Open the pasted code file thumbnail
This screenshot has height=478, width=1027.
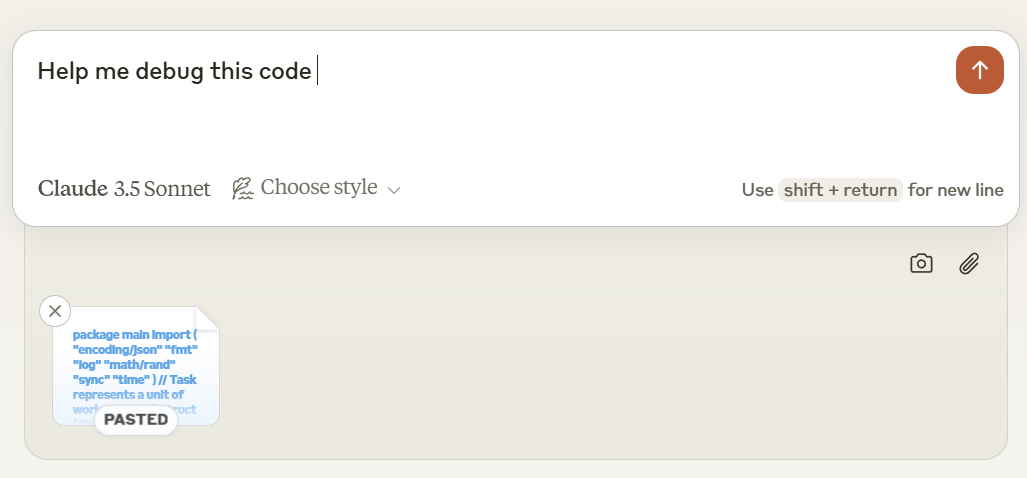[135, 365]
